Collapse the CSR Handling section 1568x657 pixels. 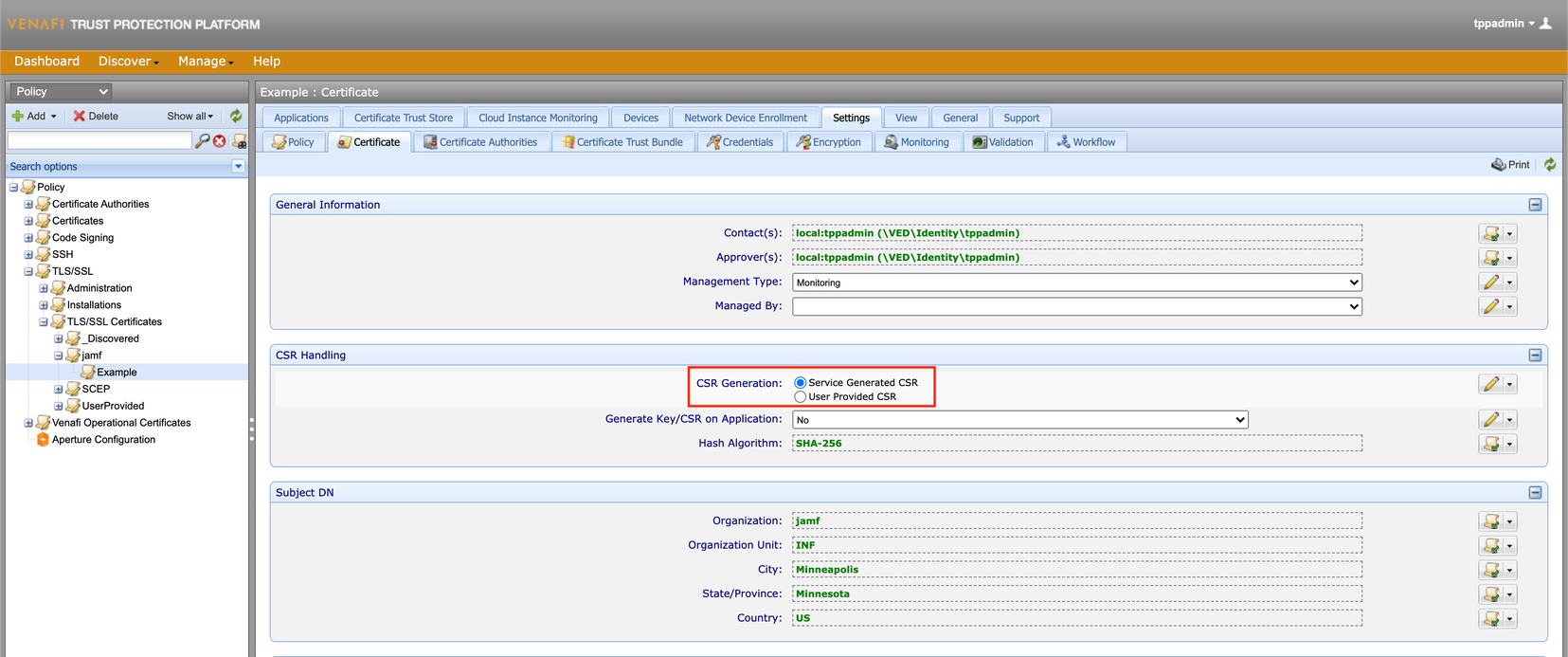click(1535, 356)
